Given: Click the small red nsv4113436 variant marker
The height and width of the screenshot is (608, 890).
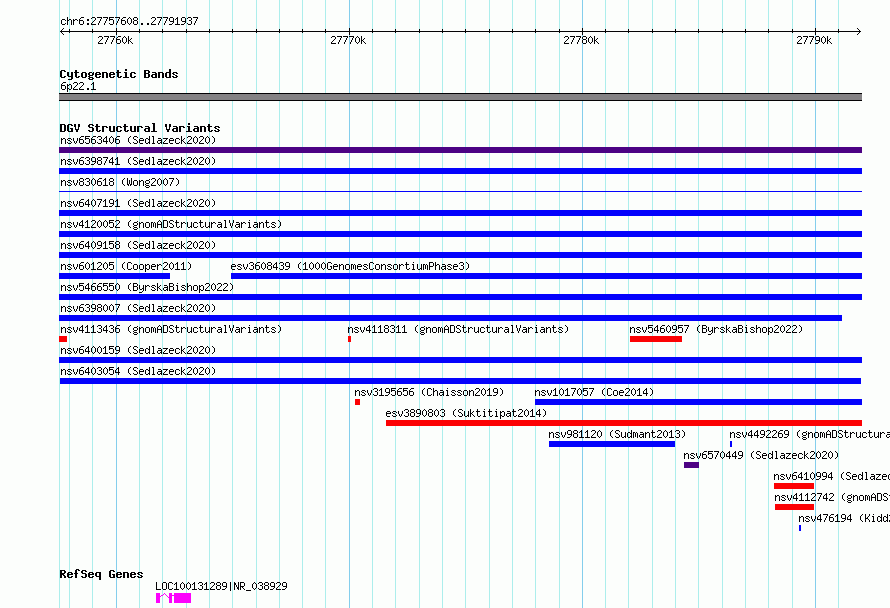Looking at the screenshot, I should click(63, 339).
